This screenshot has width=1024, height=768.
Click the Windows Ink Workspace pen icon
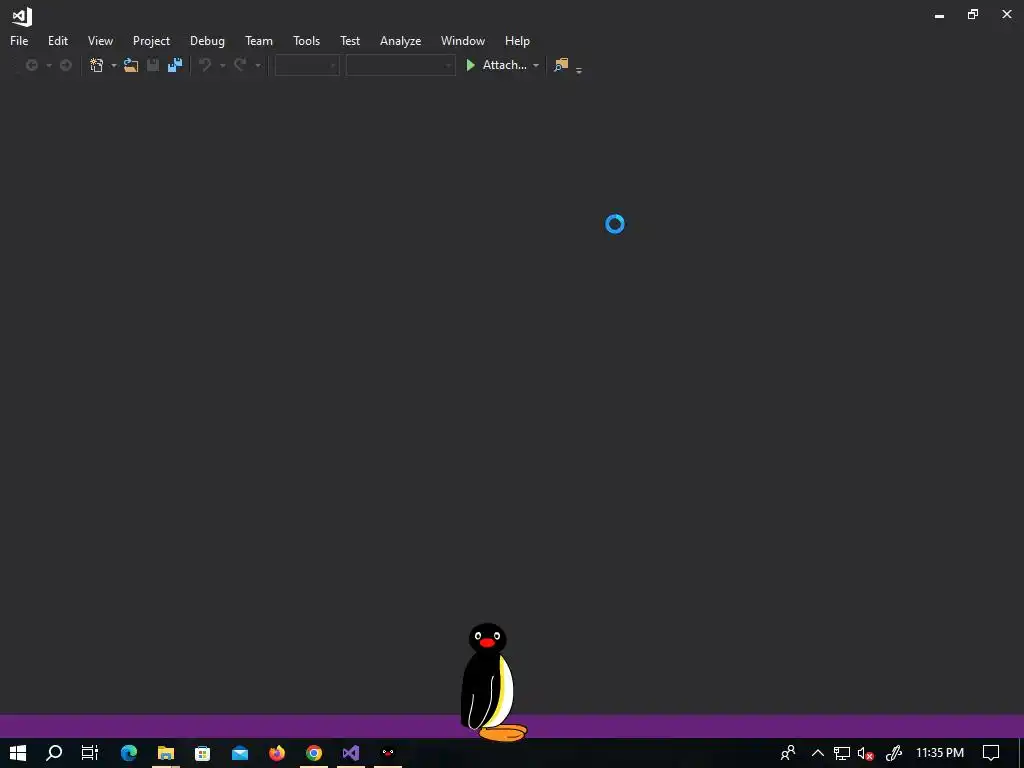click(894, 753)
